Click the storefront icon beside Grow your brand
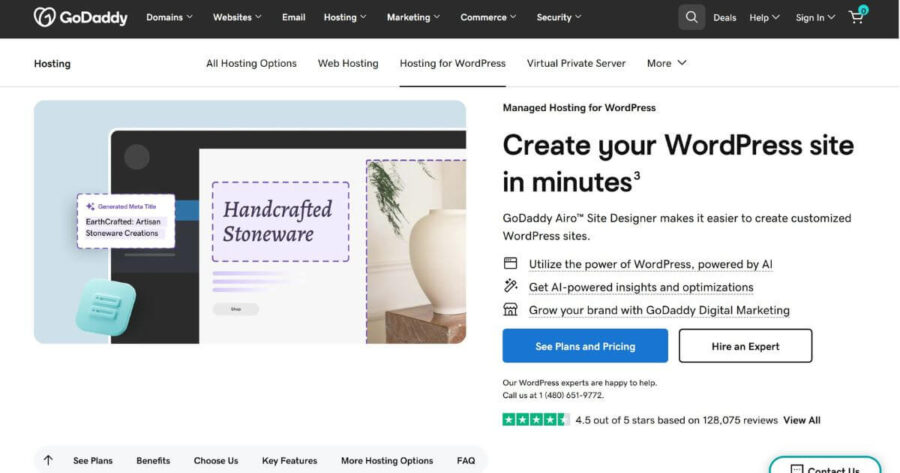Viewport: 900px width, 473px height. (x=510, y=309)
